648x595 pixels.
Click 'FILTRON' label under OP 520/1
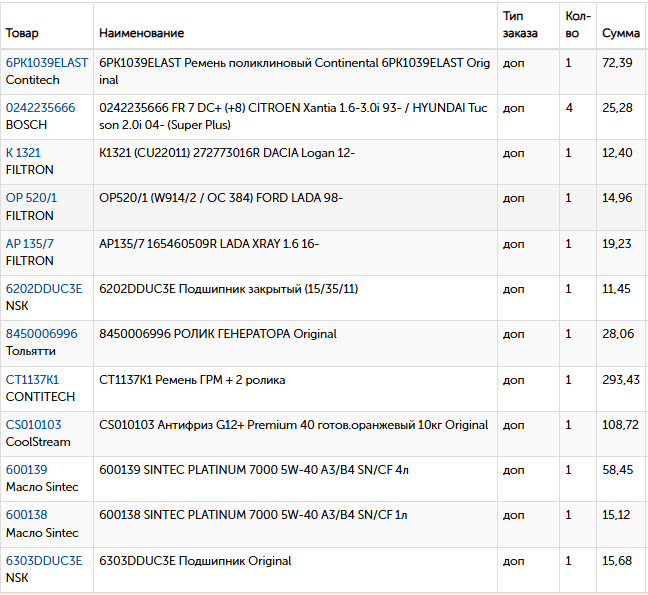(x=30, y=216)
